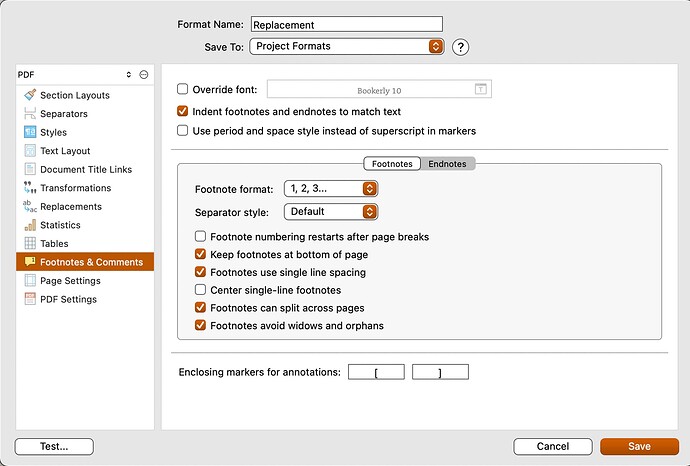Image resolution: width=690 pixels, height=466 pixels.
Task: Open the Save To Project Formats dropdown
Action: (347, 46)
